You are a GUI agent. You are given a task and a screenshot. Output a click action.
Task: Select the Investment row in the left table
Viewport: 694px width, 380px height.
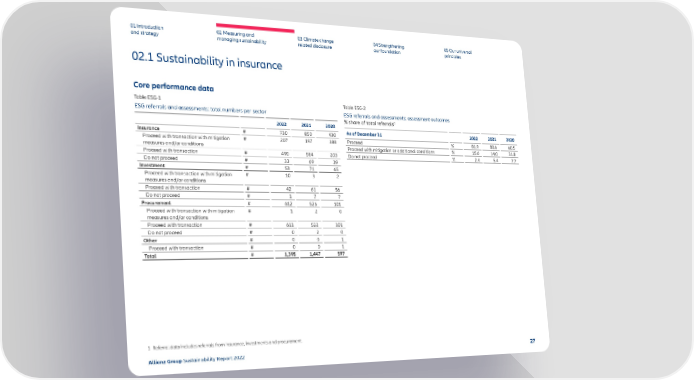[239, 166]
